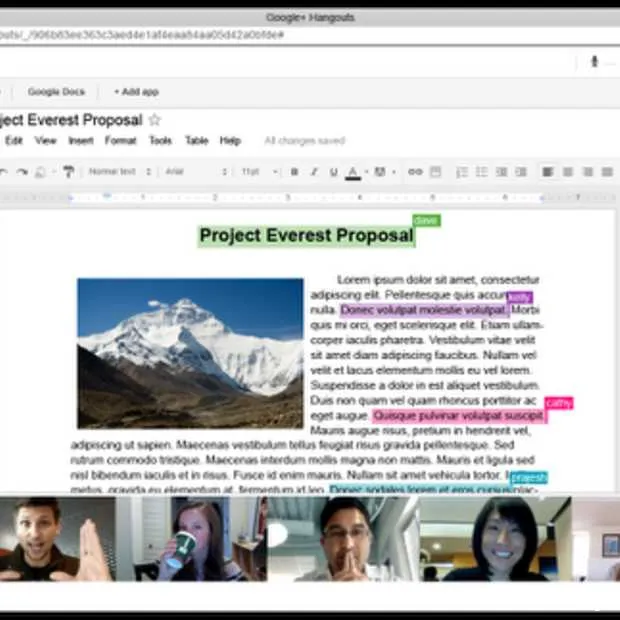
Task: Select video of smiling woman with dark hair
Action: (495, 539)
